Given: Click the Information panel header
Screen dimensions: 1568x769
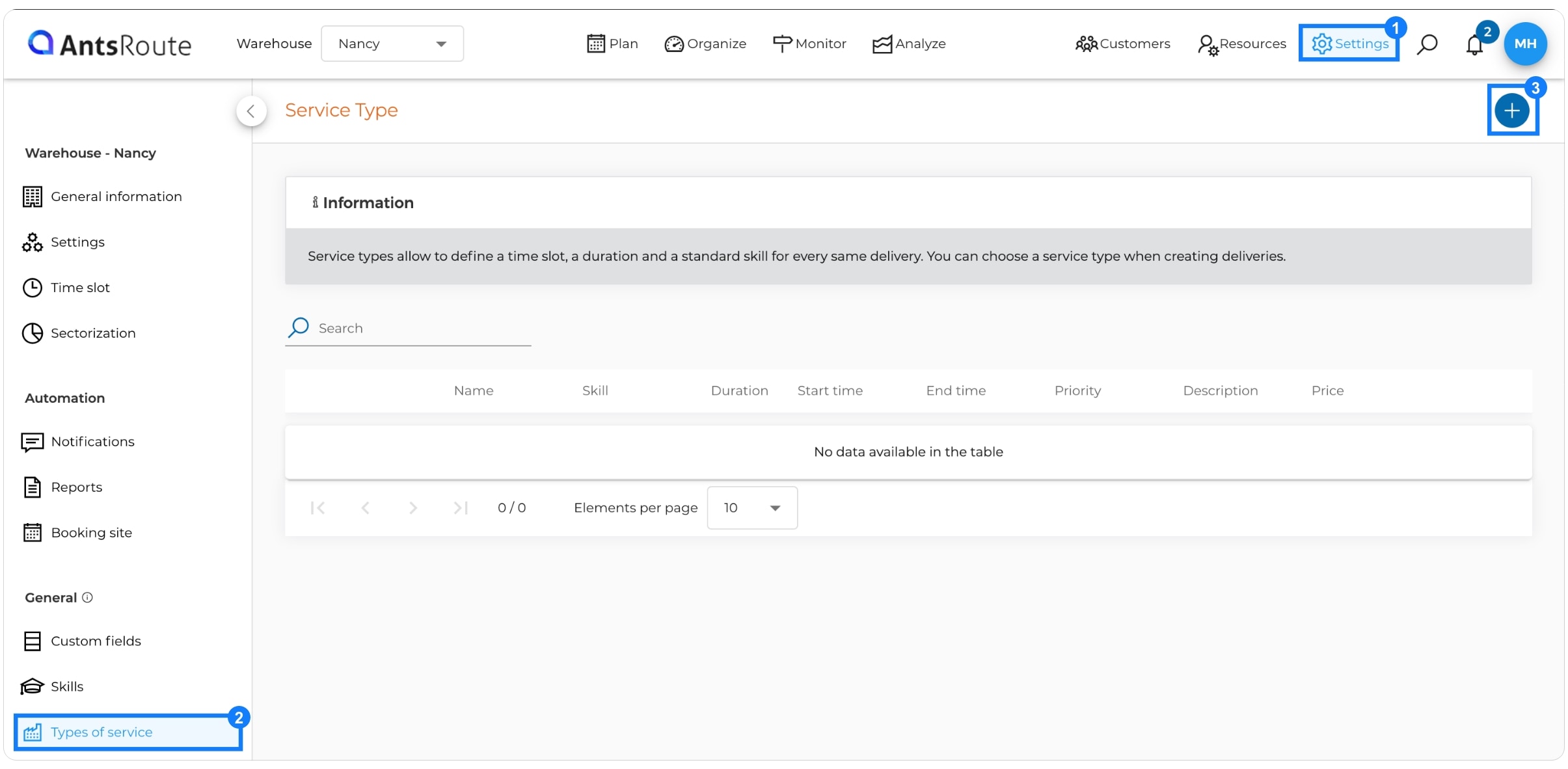Looking at the screenshot, I should click(x=908, y=202).
